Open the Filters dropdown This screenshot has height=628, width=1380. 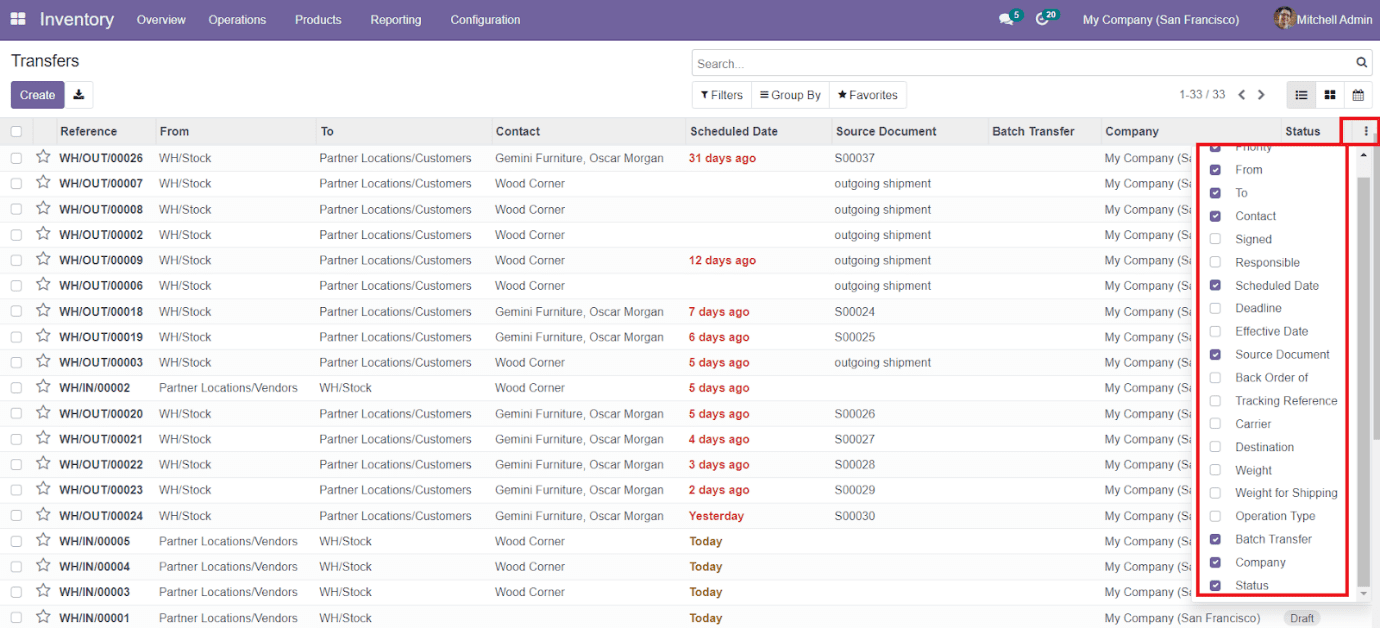pyautogui.click(x=721, y=94)
